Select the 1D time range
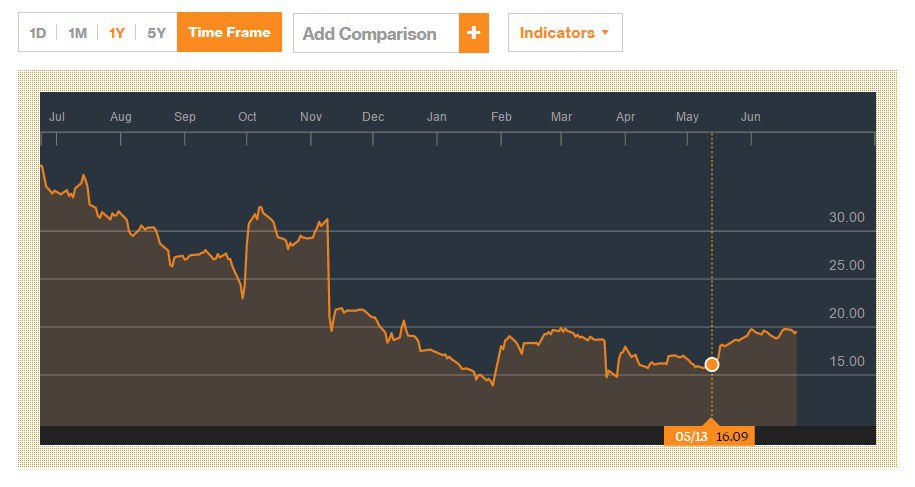 point(38,33)
